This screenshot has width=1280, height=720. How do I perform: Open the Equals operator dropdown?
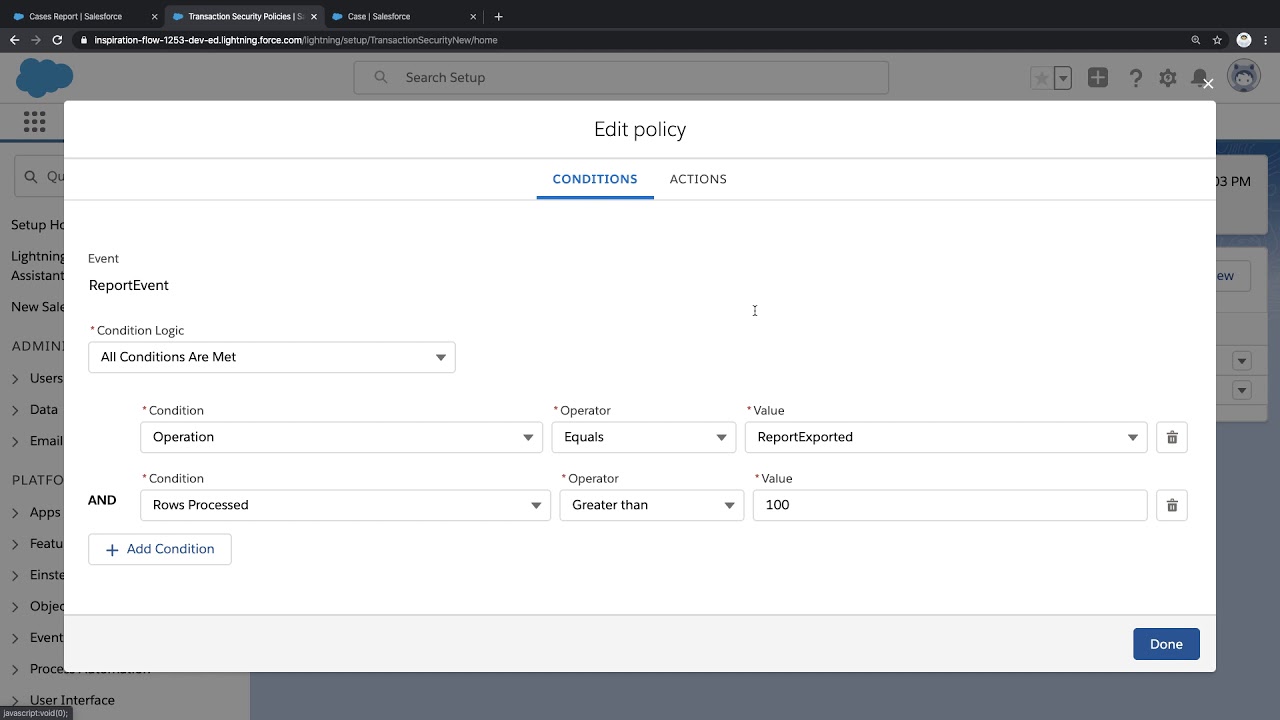click(x=644, y=437)
